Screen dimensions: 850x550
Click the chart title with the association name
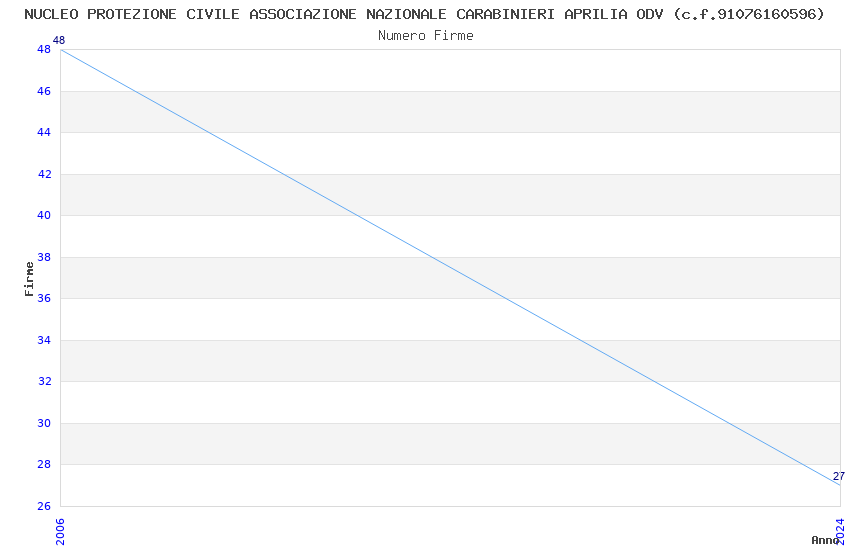pyautogui.click(x=424, y=14)
